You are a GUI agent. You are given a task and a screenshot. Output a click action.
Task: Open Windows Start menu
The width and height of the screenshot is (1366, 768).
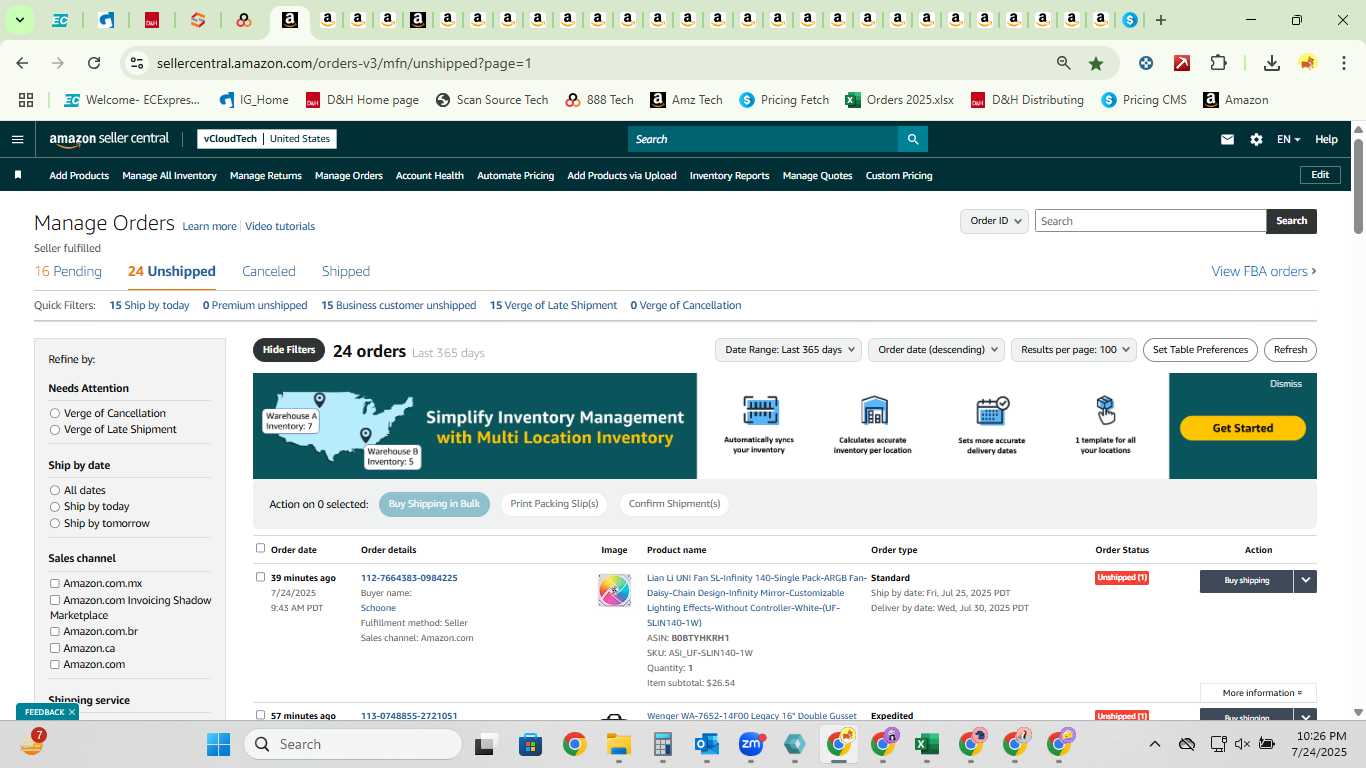218,744
